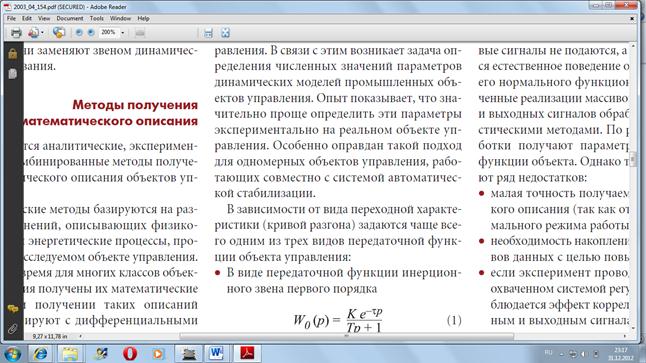The height and width of the screenshot is (363, 646).
Task: Click the page size 9,27 x 11,78 in label
Action: tap(50, 337)
